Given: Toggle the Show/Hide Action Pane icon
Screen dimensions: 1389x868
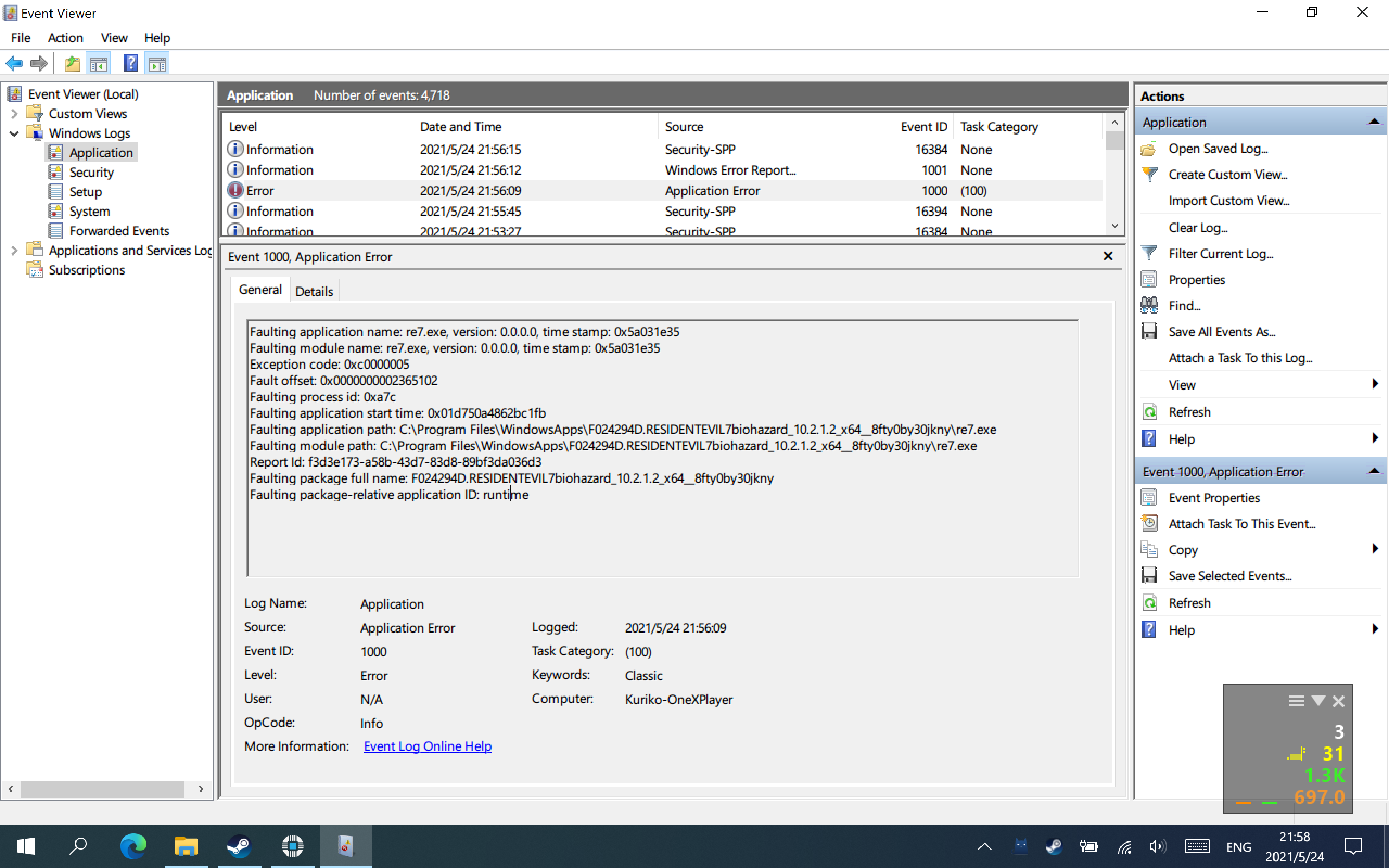Looking at the screenshot, I should coord(157,63).
